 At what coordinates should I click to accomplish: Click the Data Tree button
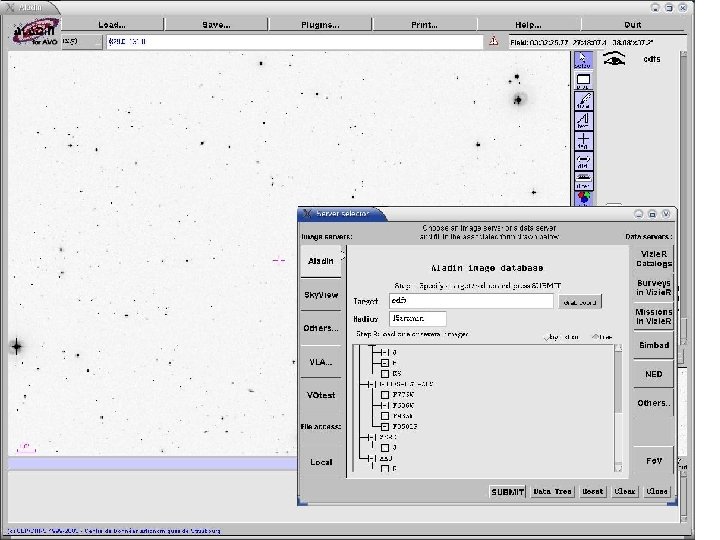point(552,491)
